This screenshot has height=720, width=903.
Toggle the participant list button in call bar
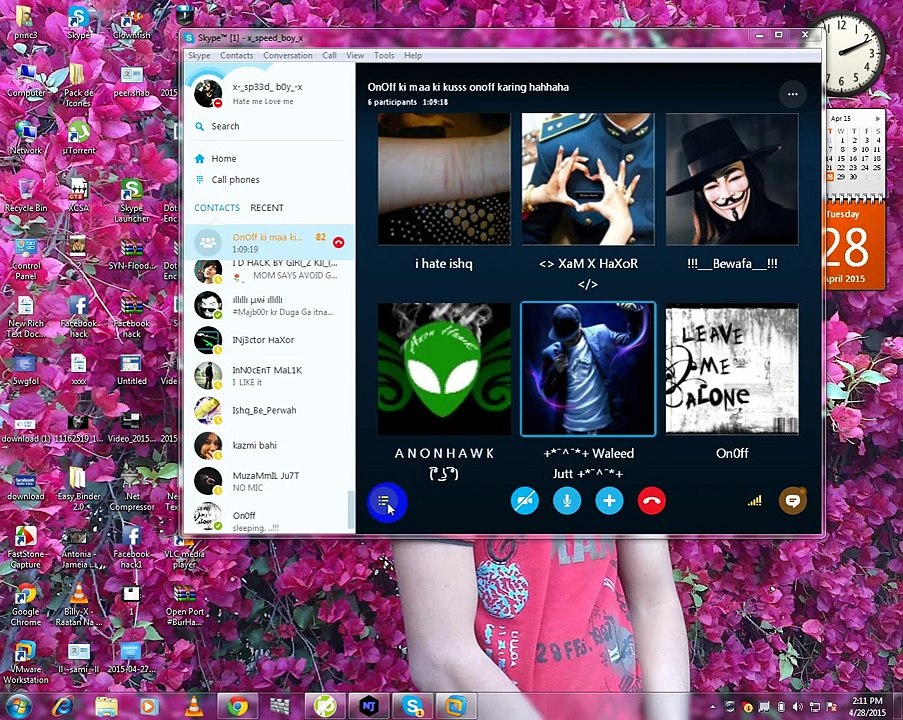click(386, 501)
